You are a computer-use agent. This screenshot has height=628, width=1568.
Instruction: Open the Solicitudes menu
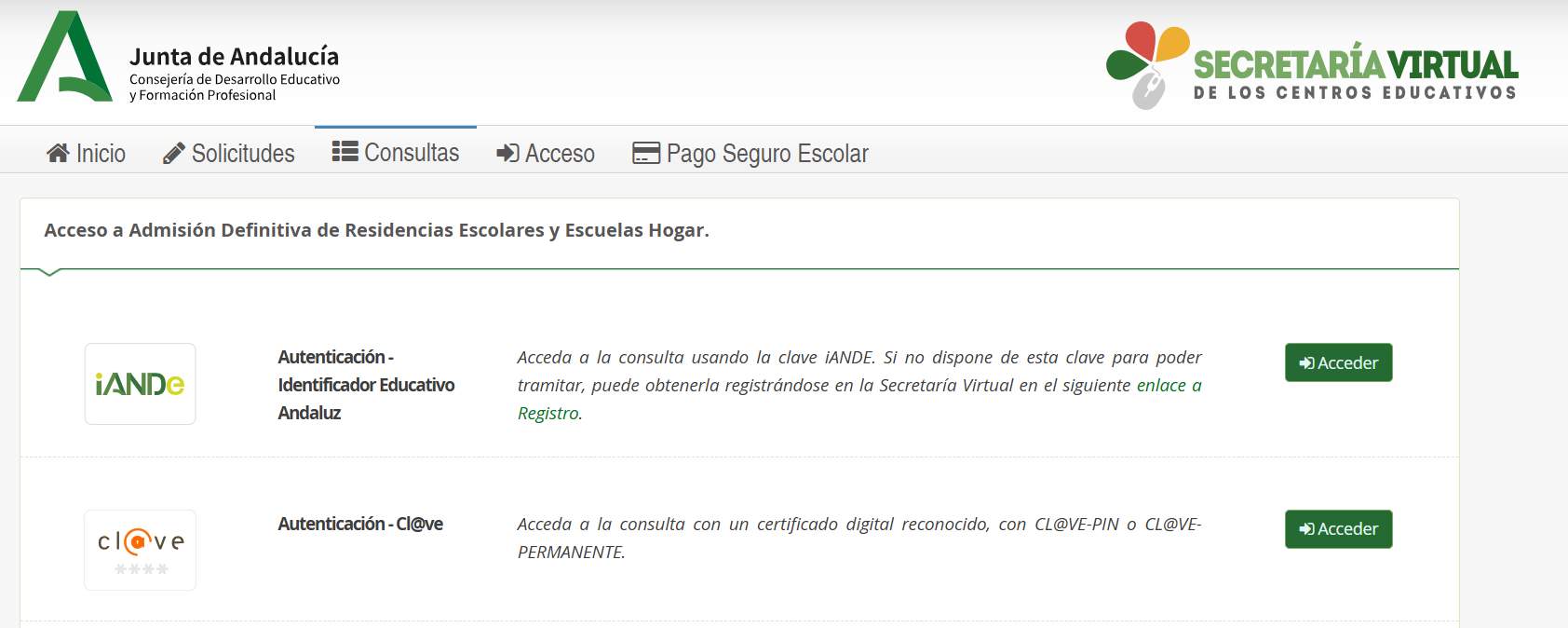coord(229,153)
